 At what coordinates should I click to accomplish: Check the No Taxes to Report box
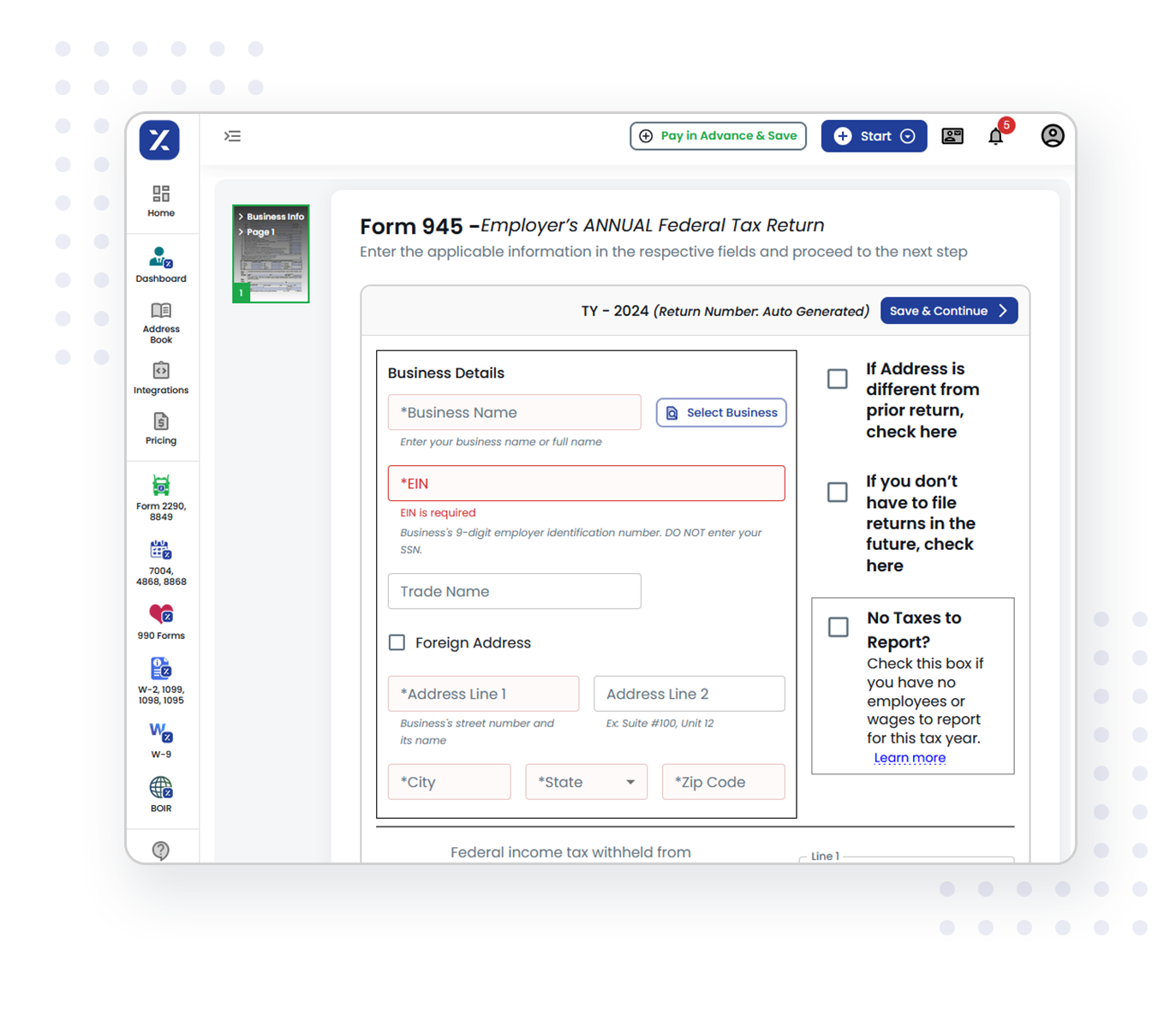(x=837, y=627)
